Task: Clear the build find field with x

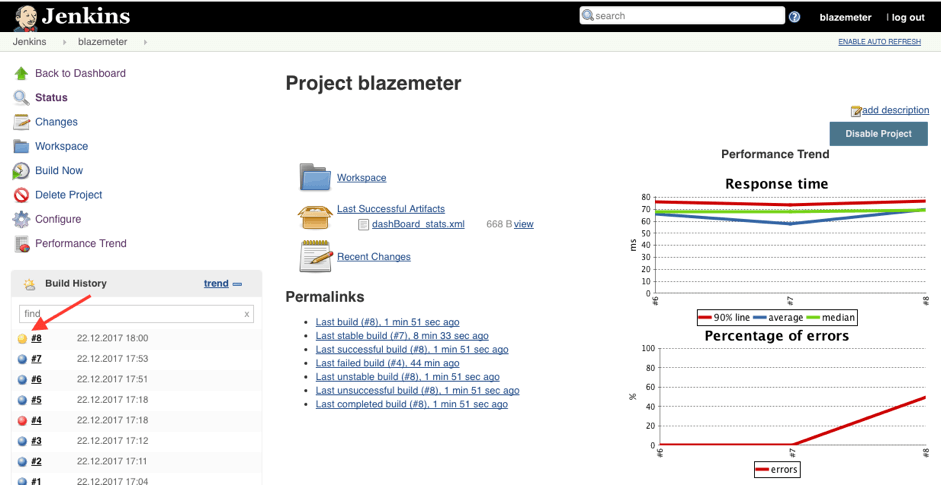Action: click(x=247, y=314)
